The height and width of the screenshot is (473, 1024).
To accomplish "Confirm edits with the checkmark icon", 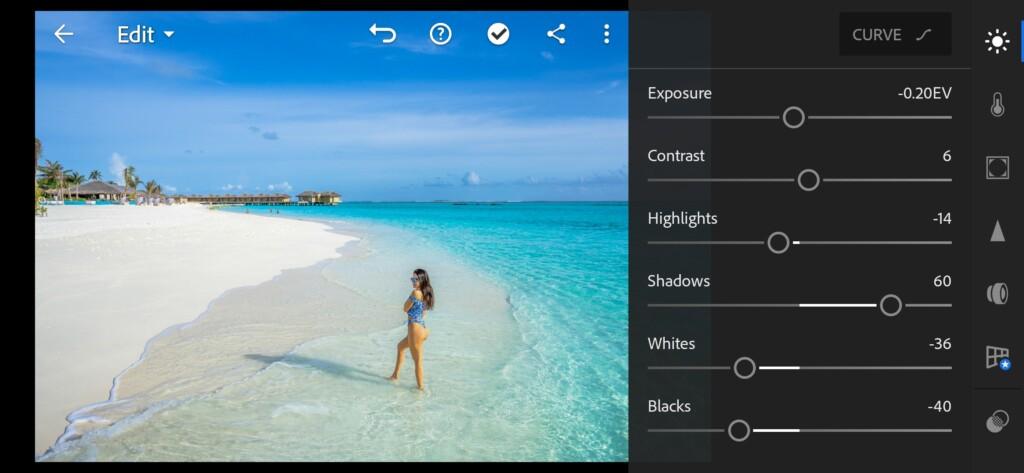I will click(498, 34).
